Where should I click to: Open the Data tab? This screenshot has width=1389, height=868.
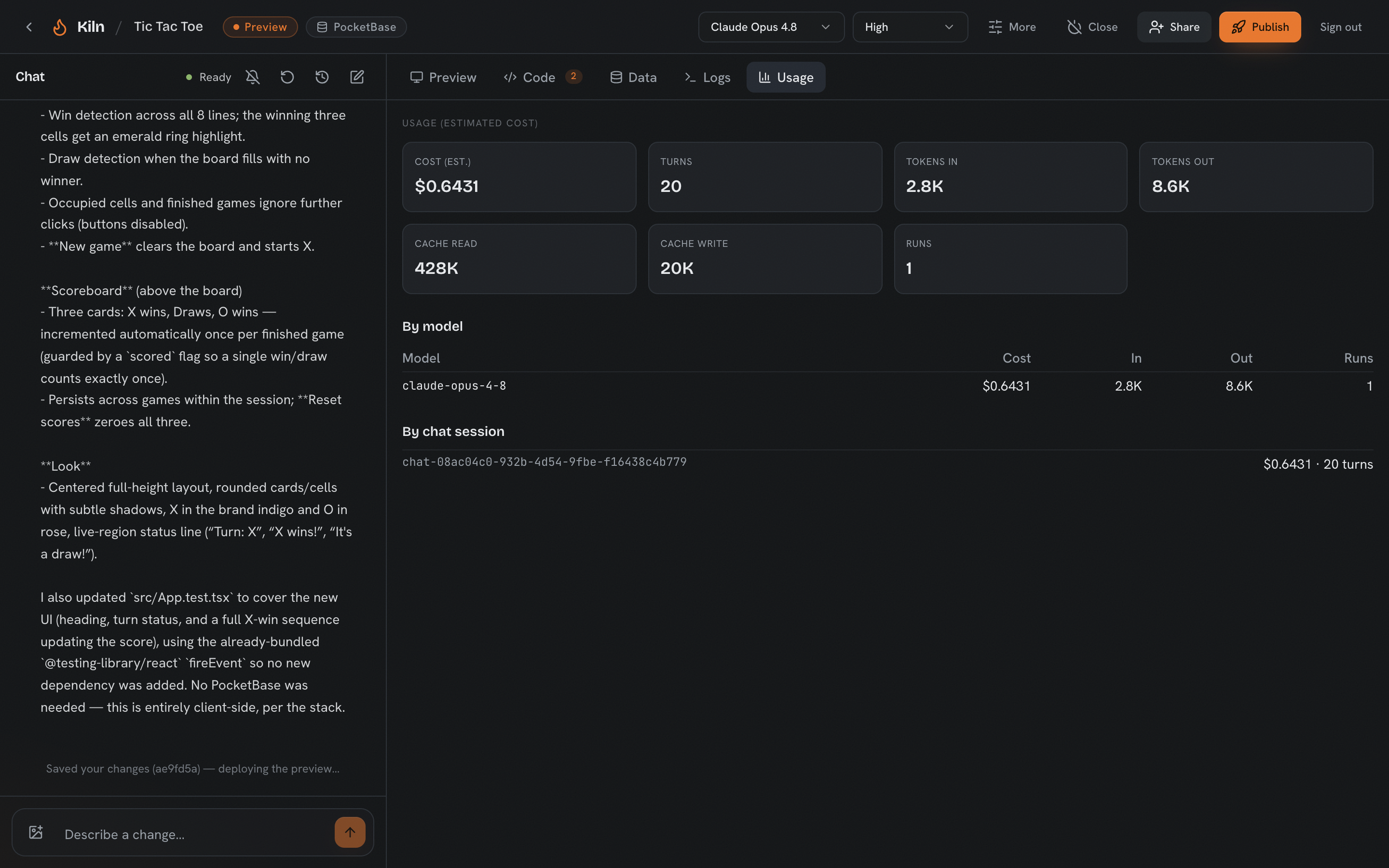pos(633,78)
